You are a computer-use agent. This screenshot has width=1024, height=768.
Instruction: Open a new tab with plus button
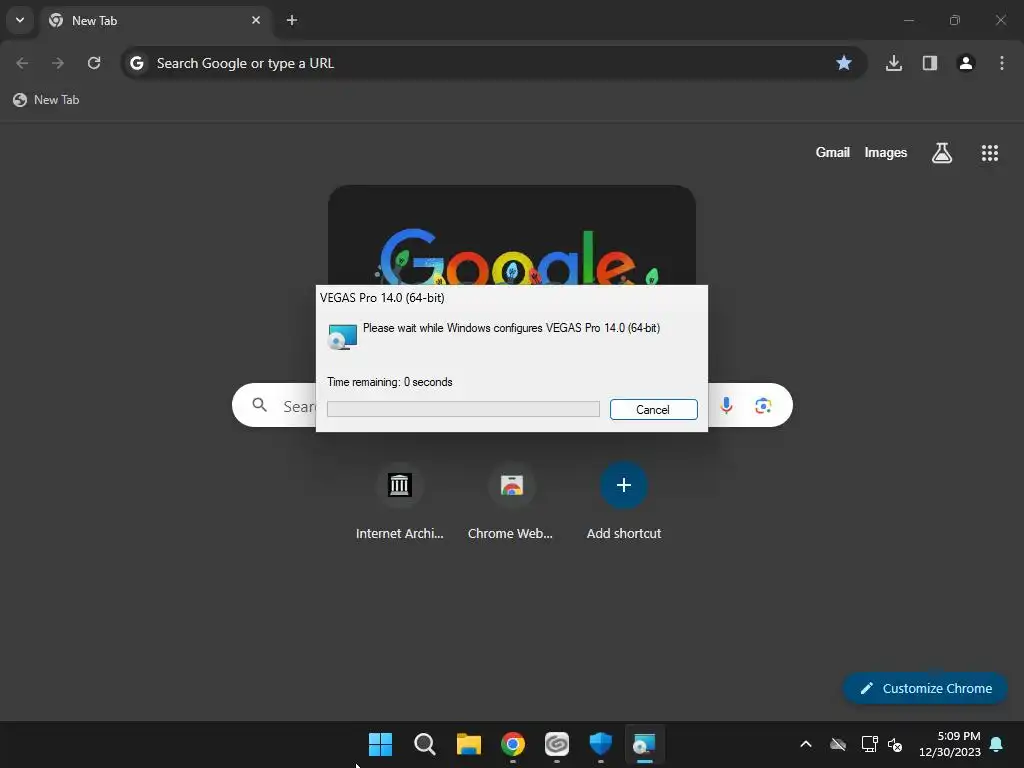[x=292, y=20]
